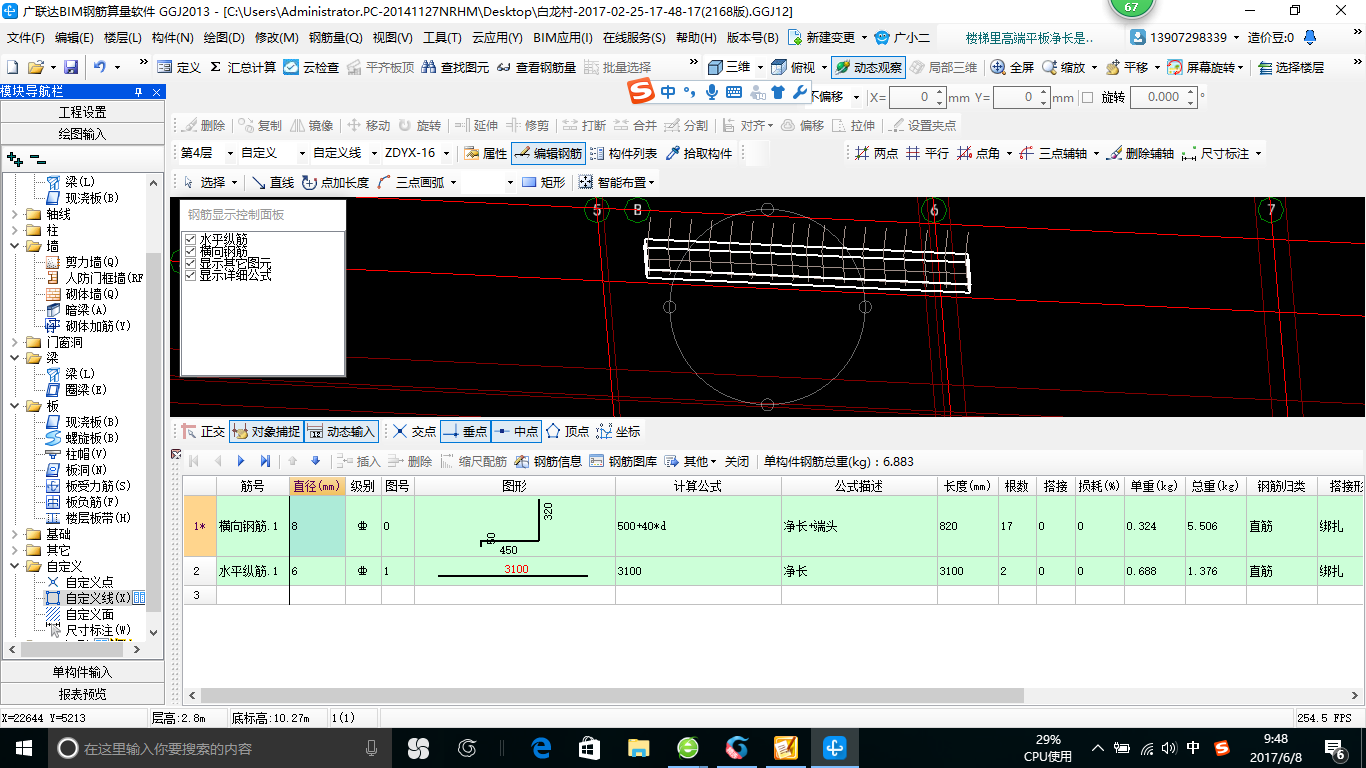Expand the 轴线 tree node

[x=14, y=214]
